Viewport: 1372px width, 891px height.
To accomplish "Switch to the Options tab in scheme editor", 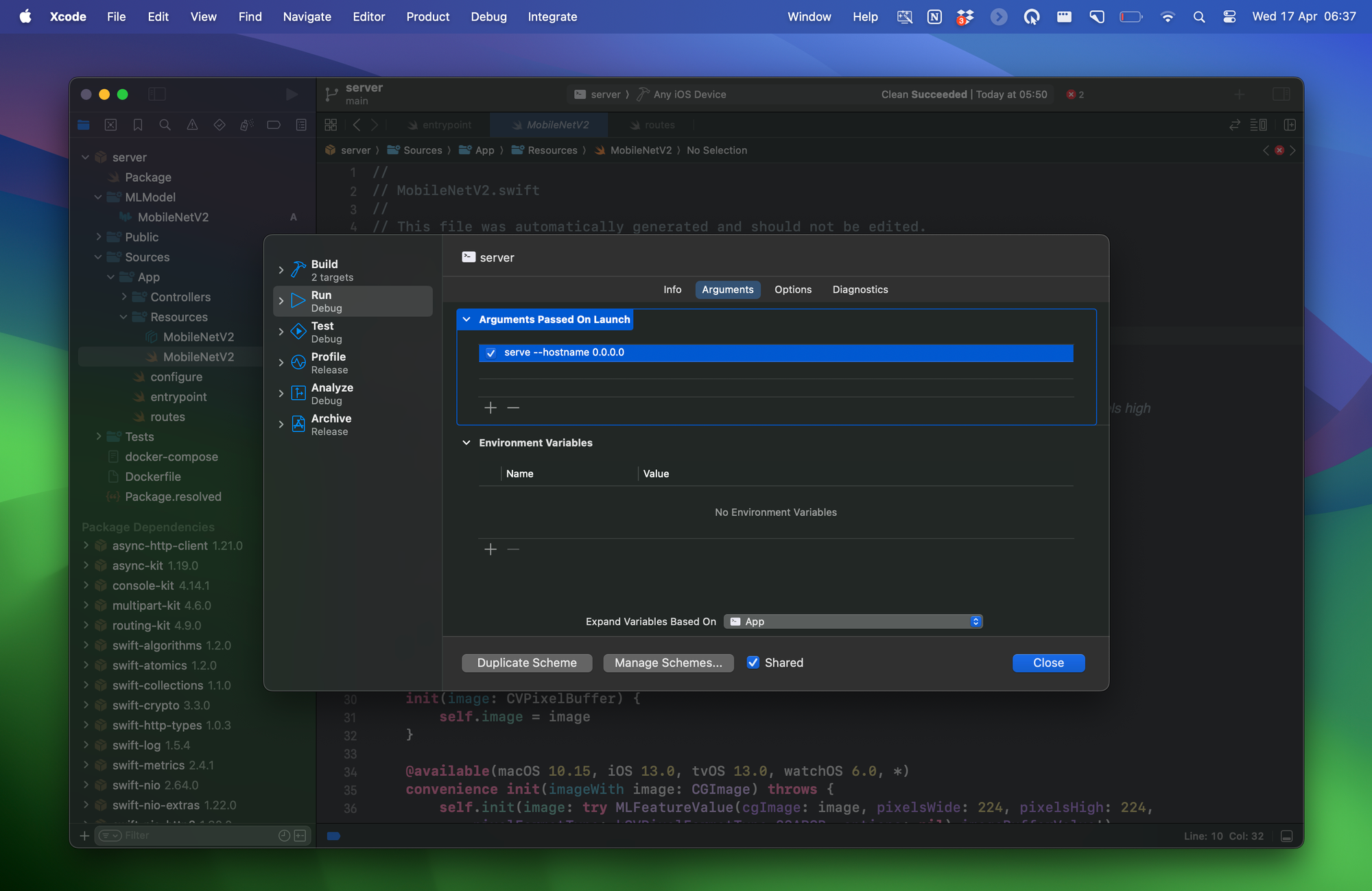I will pos(793,289).
